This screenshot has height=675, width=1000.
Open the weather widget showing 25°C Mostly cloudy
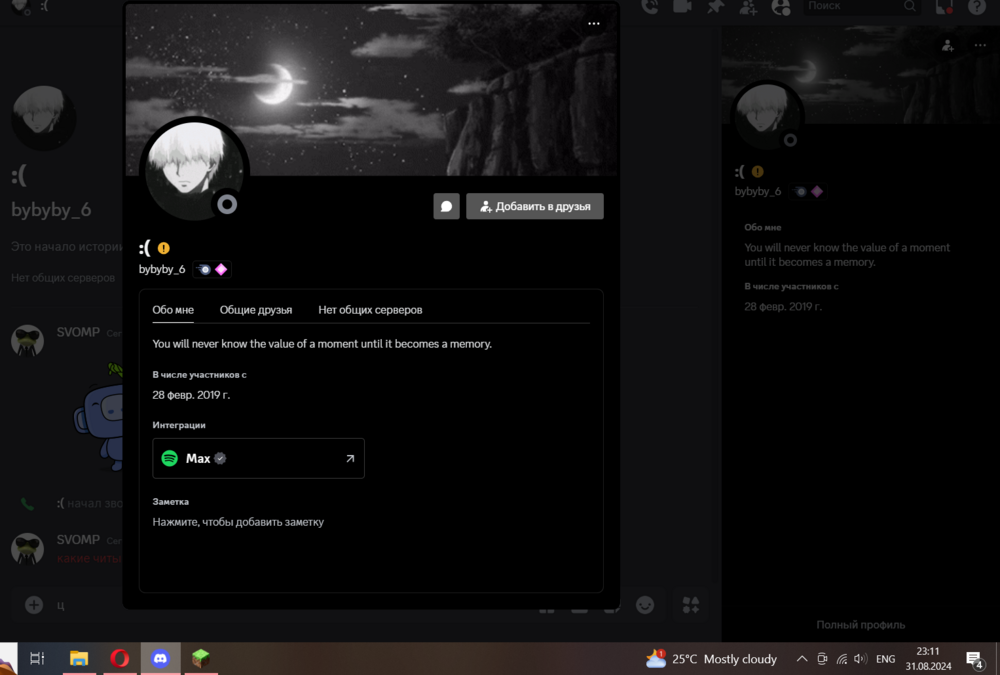point(712,658)
